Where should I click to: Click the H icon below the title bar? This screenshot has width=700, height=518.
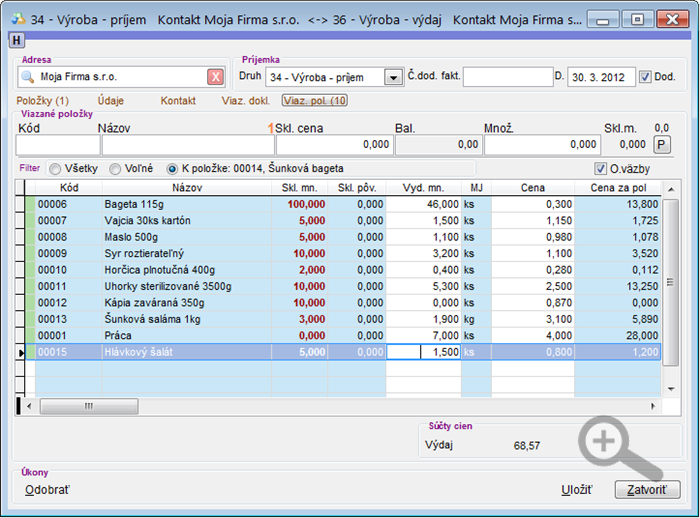coord(16,40)
